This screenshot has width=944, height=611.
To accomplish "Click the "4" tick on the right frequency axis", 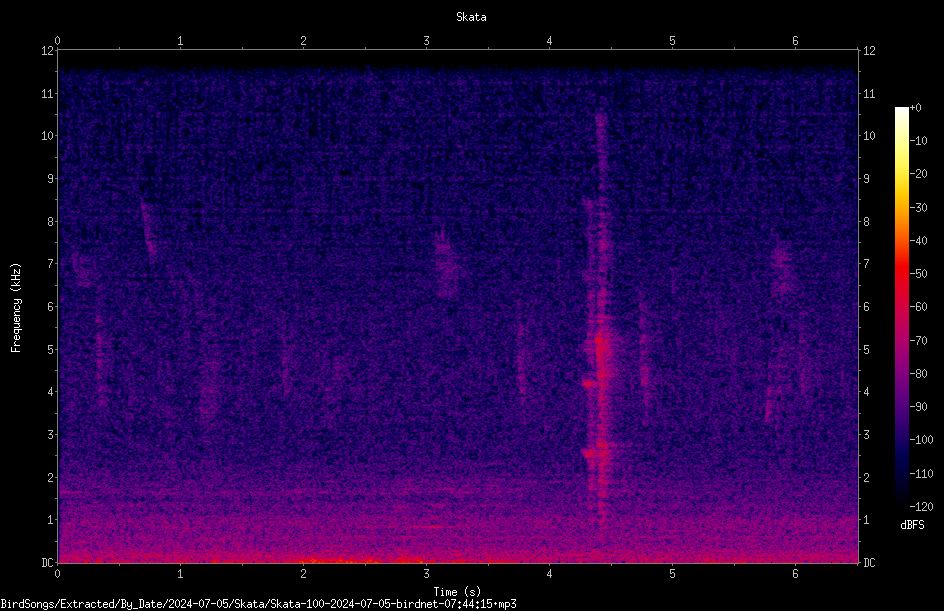I will (866, 392).
